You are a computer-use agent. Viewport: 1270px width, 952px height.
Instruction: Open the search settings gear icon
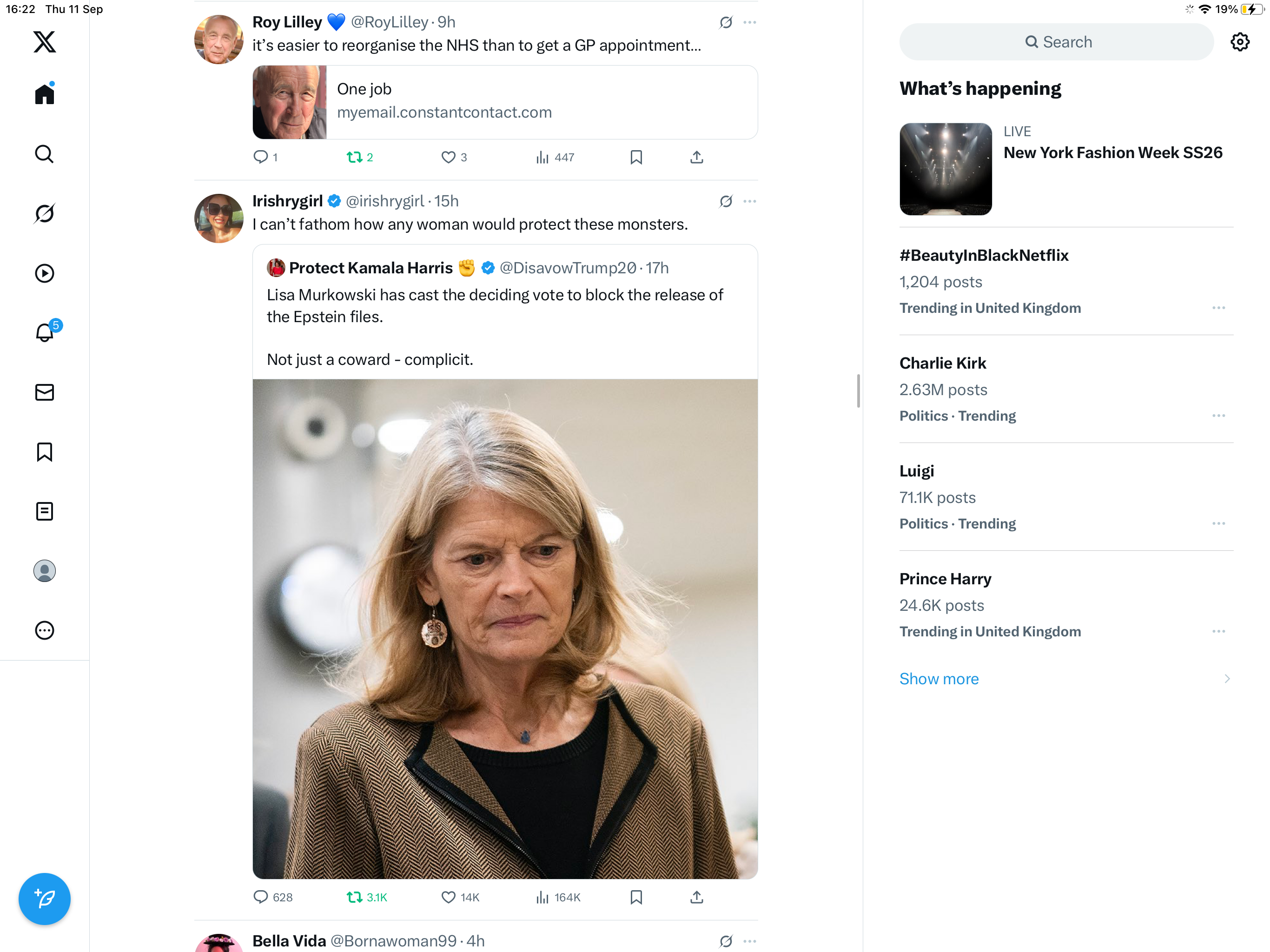[x=1240, y=42]
